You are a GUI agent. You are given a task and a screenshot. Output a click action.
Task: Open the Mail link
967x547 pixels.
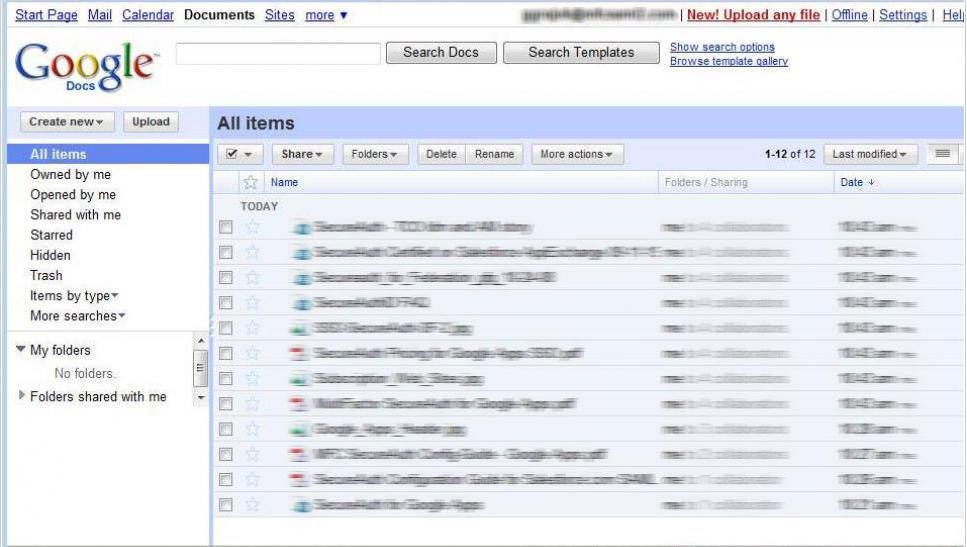[x=100, y=15]
